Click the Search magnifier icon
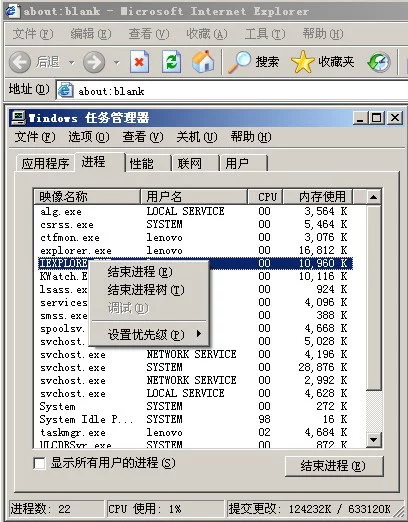Screen dimensions: 408x522 click(239, 62)
